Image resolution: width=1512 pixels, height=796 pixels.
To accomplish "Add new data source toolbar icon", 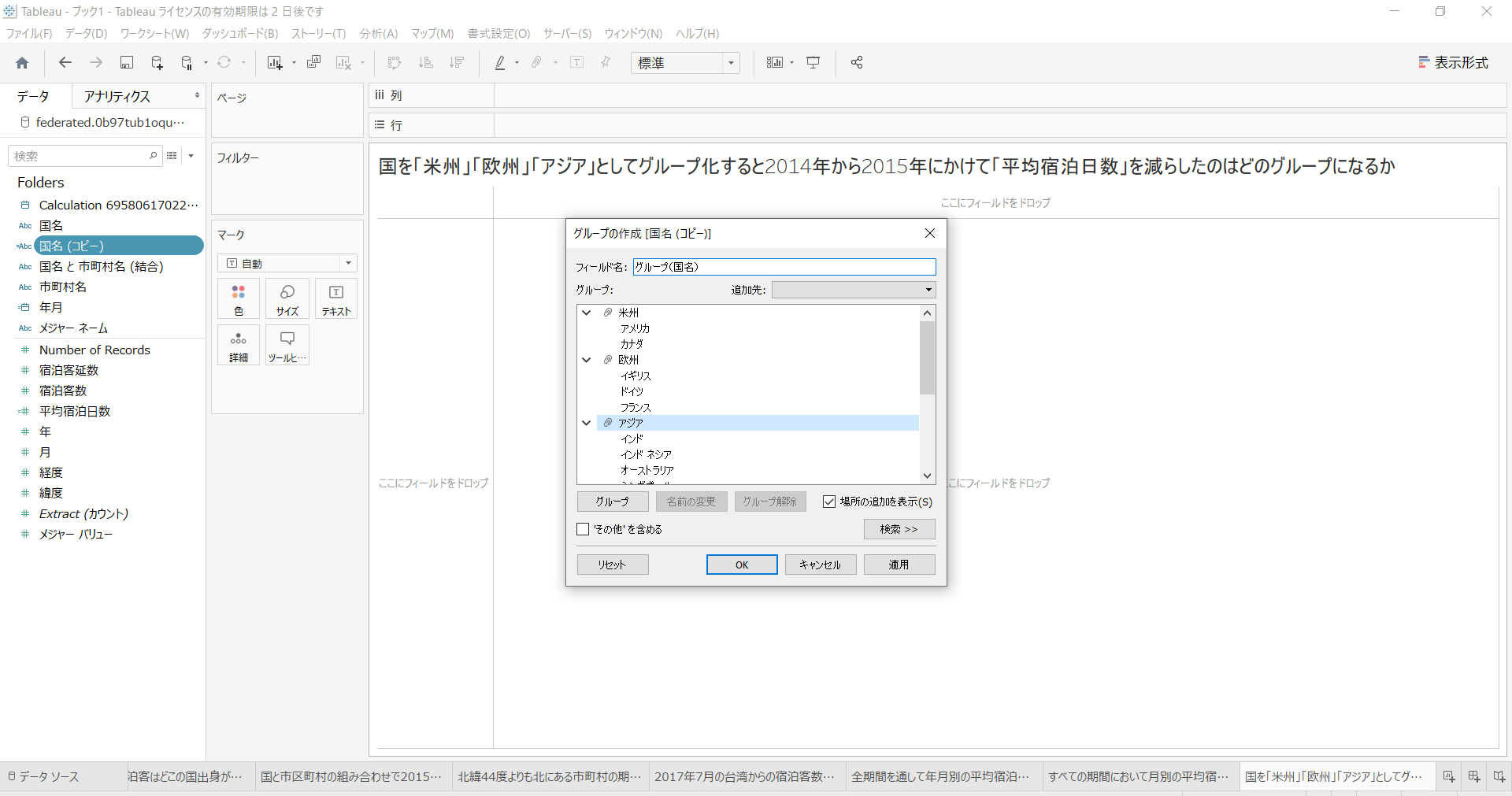I will pos(157,63).
